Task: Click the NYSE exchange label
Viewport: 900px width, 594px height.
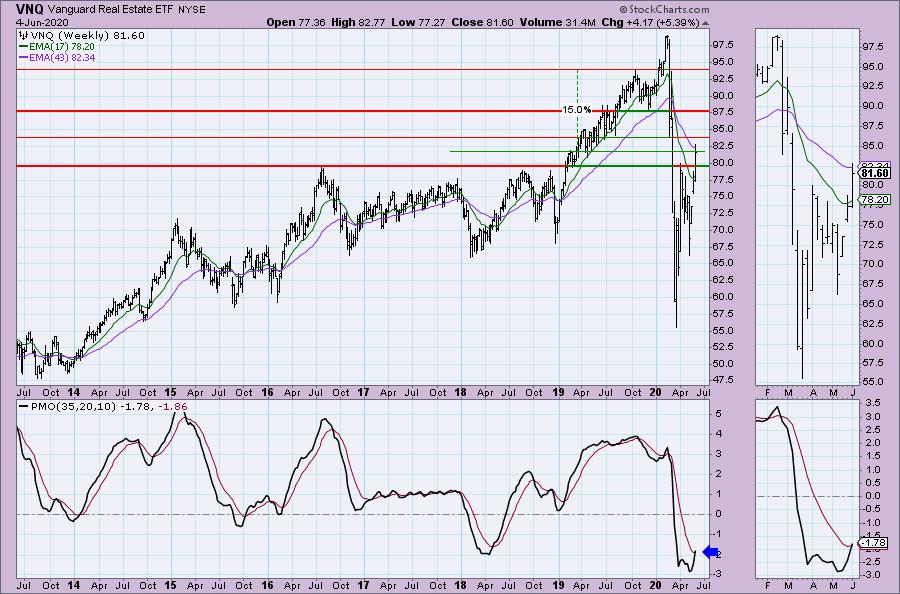Action: point(191,10)
